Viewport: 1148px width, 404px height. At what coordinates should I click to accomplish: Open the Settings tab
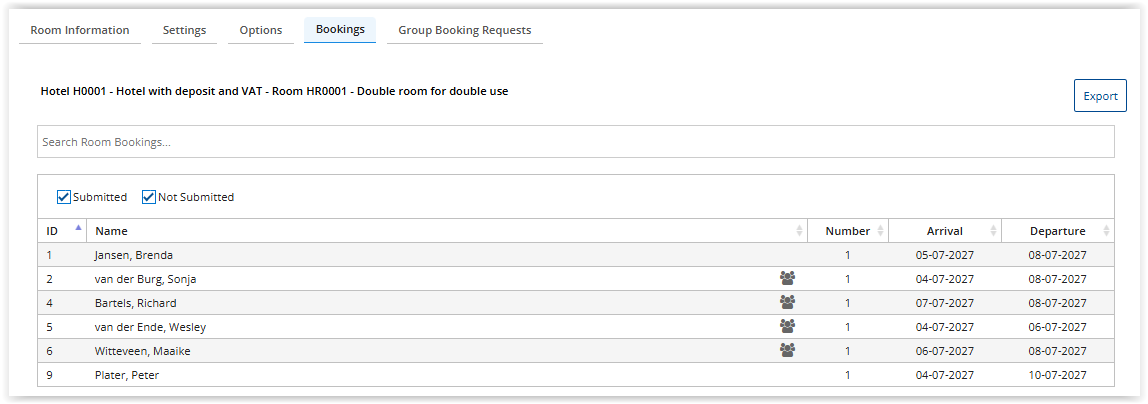pyautogui.click(x=184, y=31)
